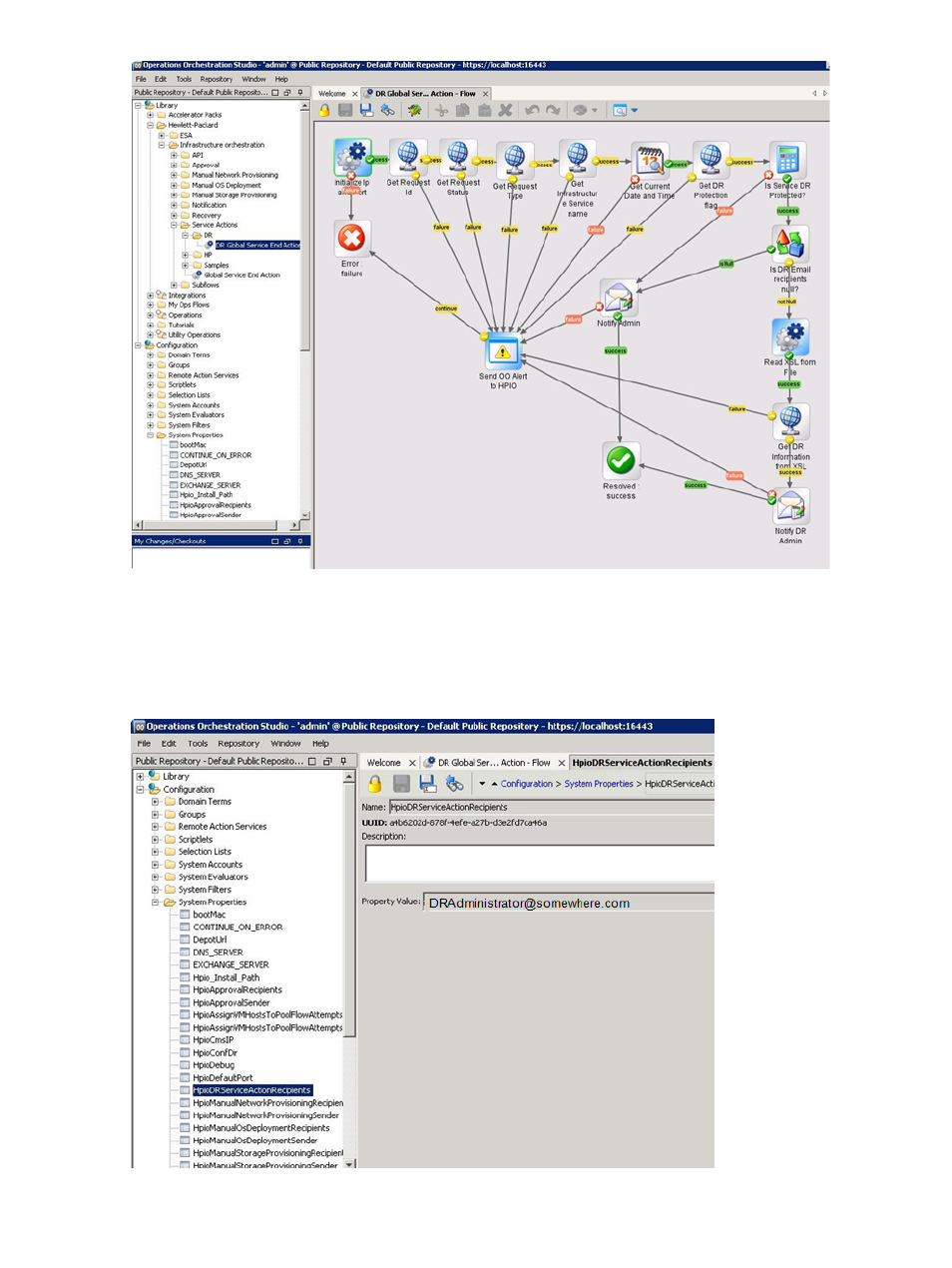The image size is (952, 1268).
Task: Click the Error failure red X step
Action: 351,239
